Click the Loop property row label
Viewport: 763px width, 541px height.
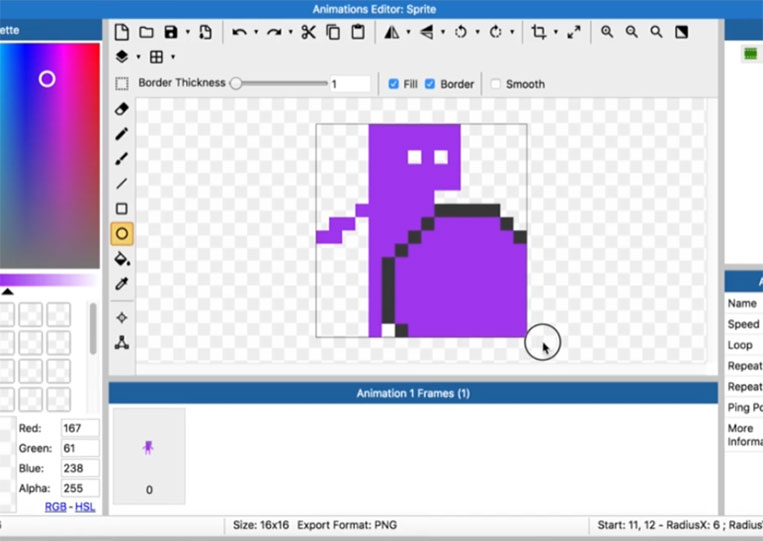pyautogui.click(x=740, y=345)
